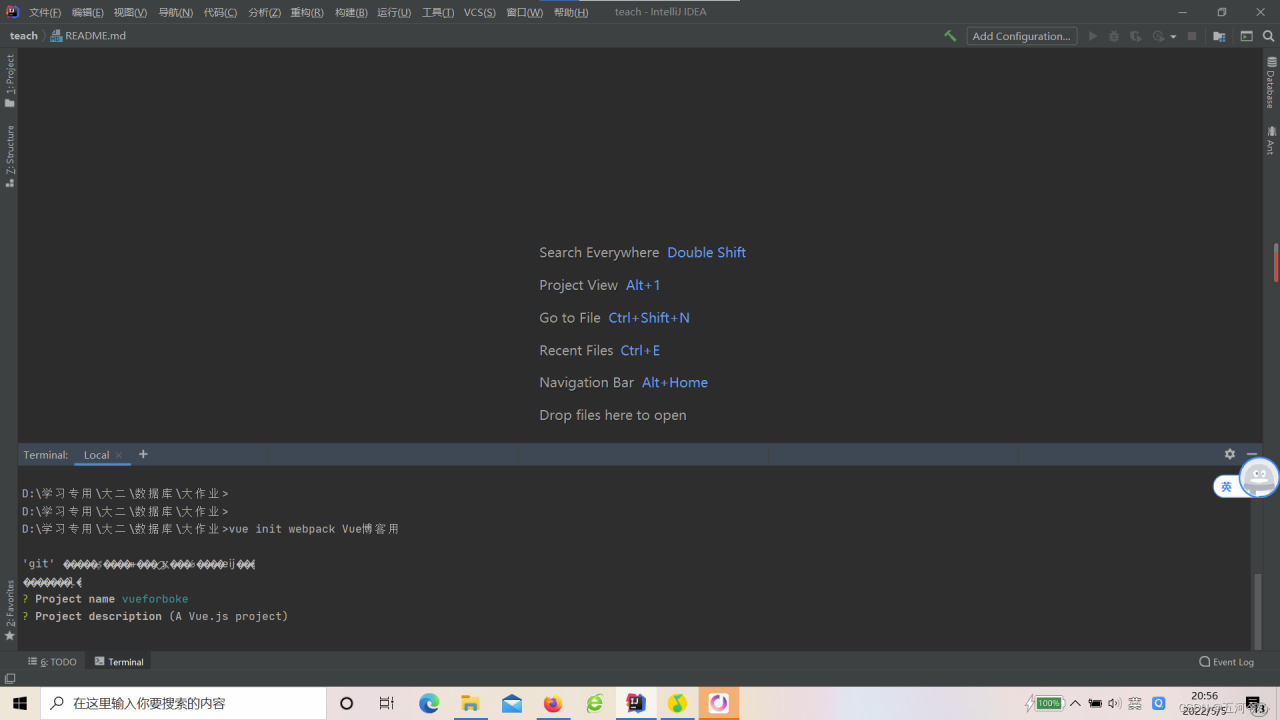
Task: Open the 代码(C) menu
Action: (x=220, y=12)
